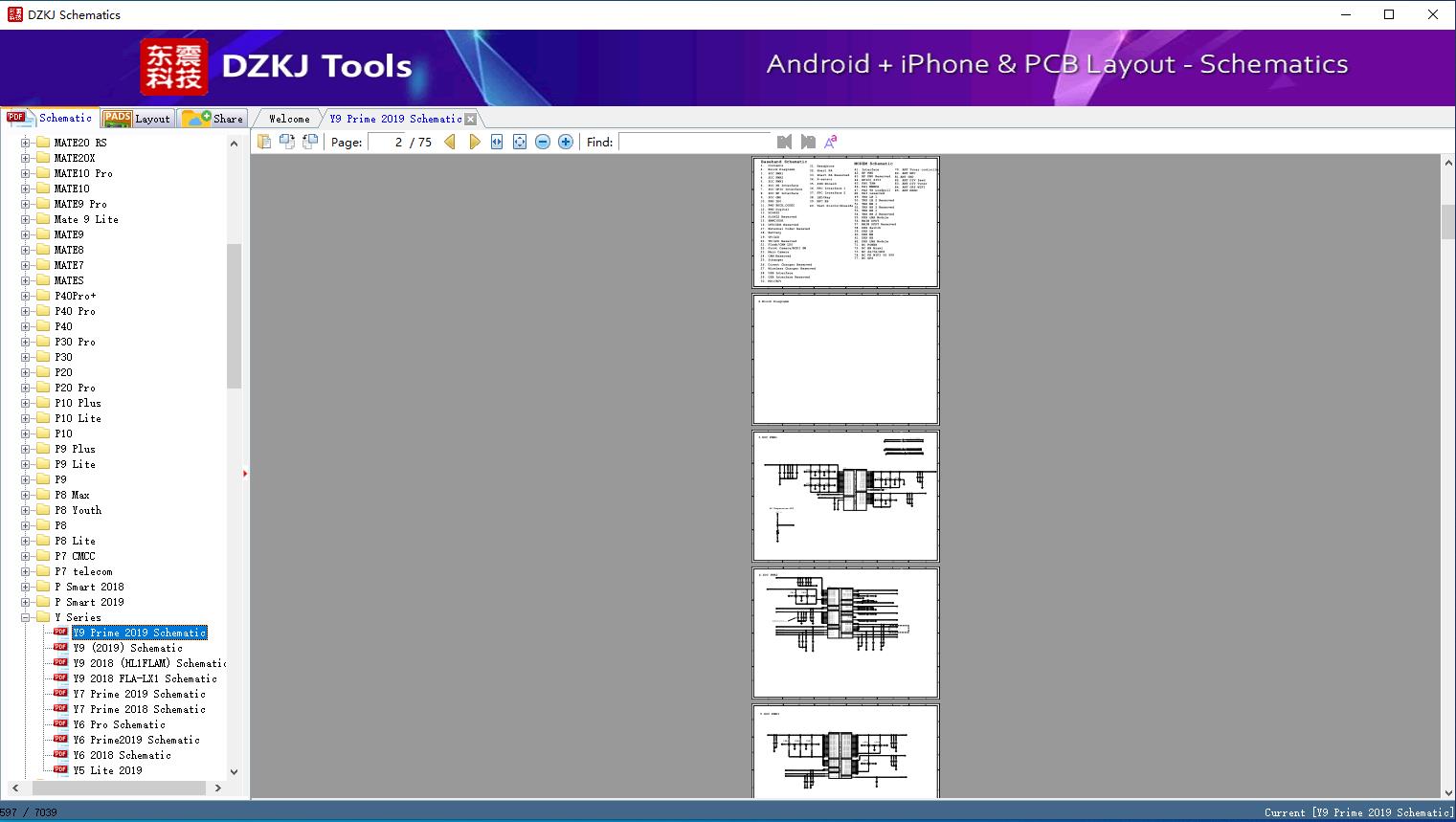Fit page to width
The width and height of the screenshot is (1456, 822).
(x=497, y=142)
